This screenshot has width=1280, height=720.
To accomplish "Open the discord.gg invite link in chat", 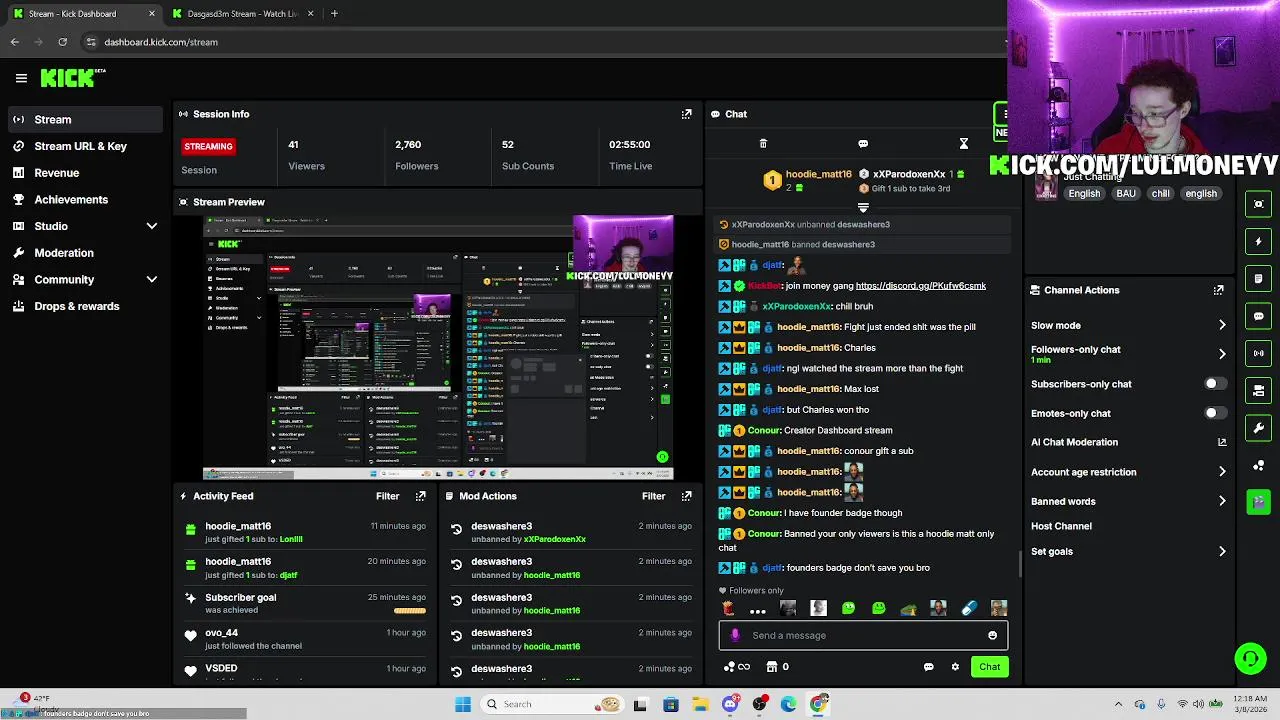I will click(x=921, y=286).
